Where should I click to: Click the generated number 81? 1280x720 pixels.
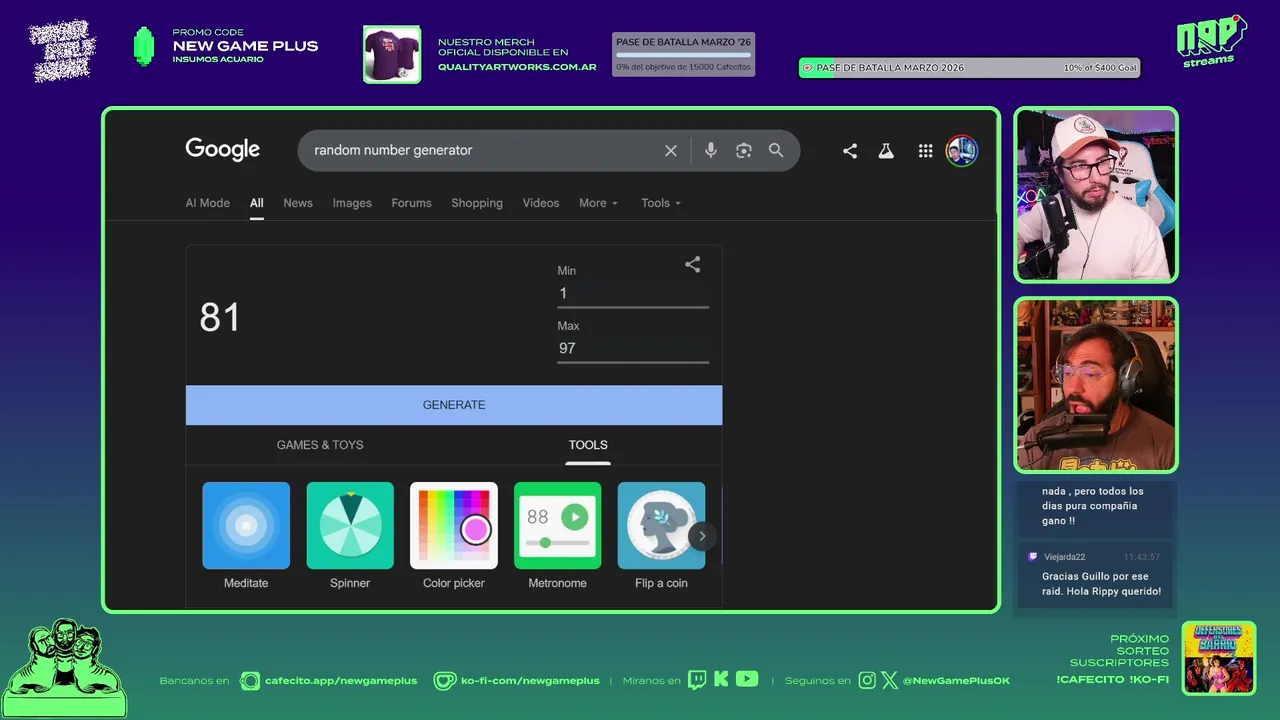[x=220, y=318]
